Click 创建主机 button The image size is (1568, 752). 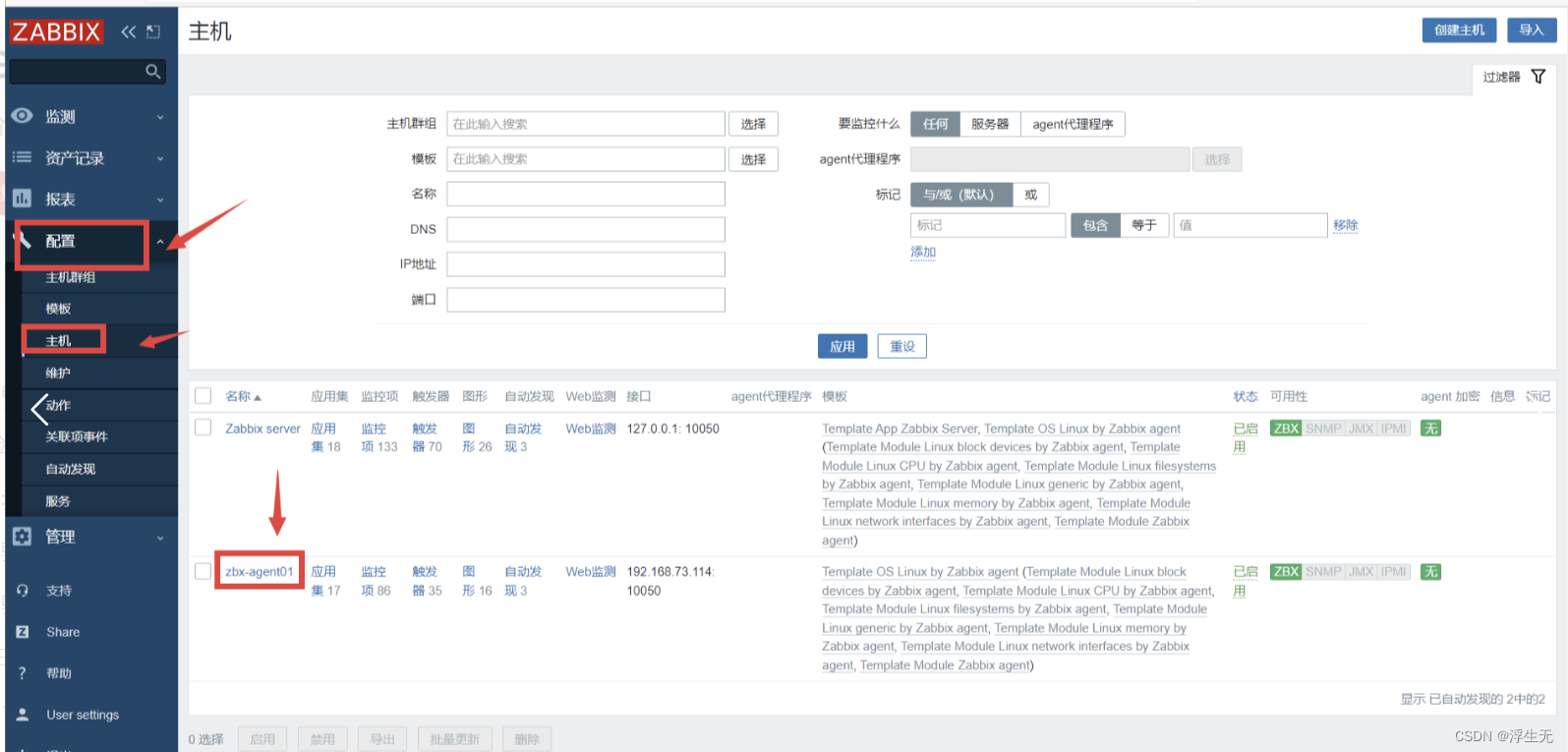(1459, 30)
